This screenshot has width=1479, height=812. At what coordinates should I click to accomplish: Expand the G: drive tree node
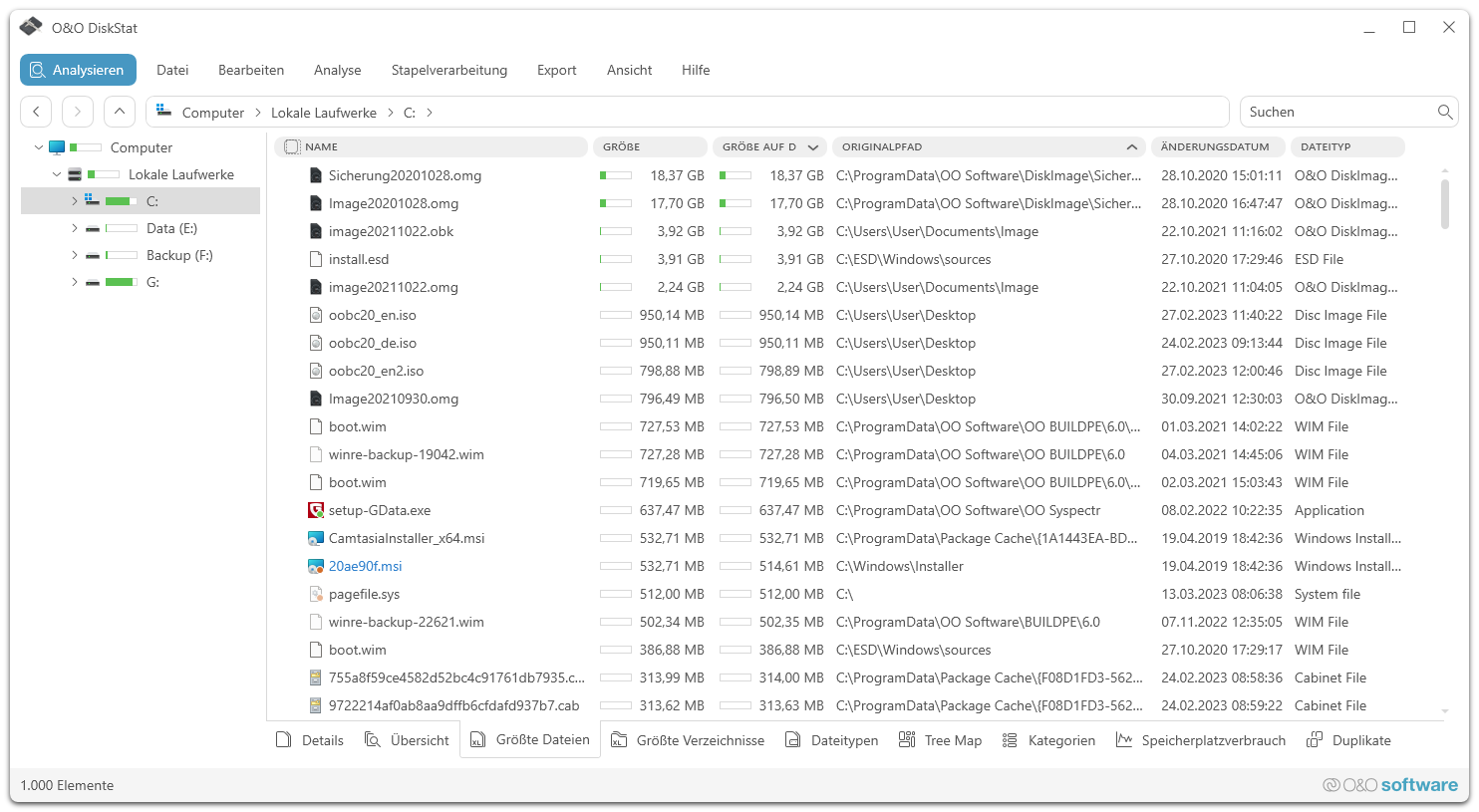click(x=75, y=282)
